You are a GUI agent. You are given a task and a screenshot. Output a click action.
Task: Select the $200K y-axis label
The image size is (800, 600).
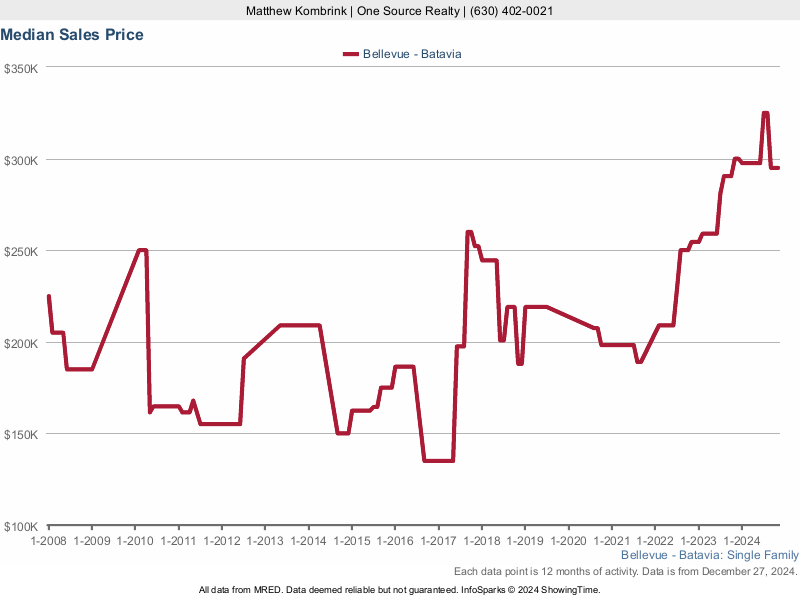pos(21,343)
